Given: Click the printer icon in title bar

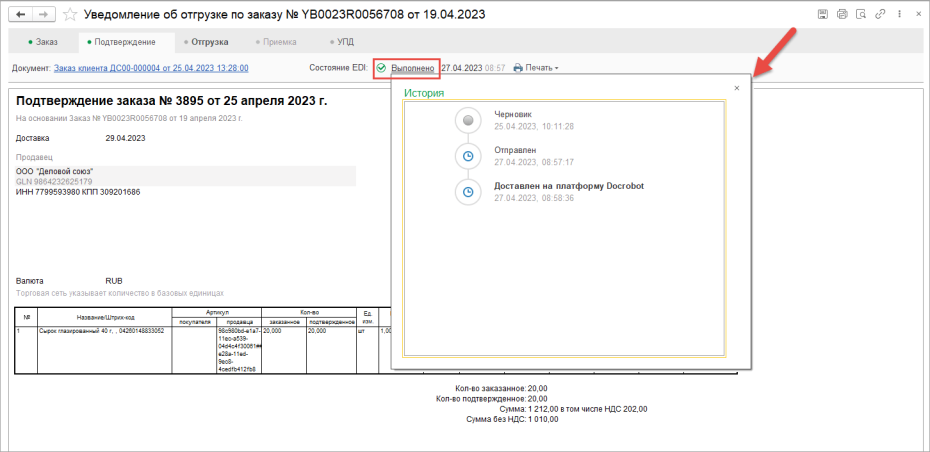Looking at the screenshot, I should coord(842,14).
